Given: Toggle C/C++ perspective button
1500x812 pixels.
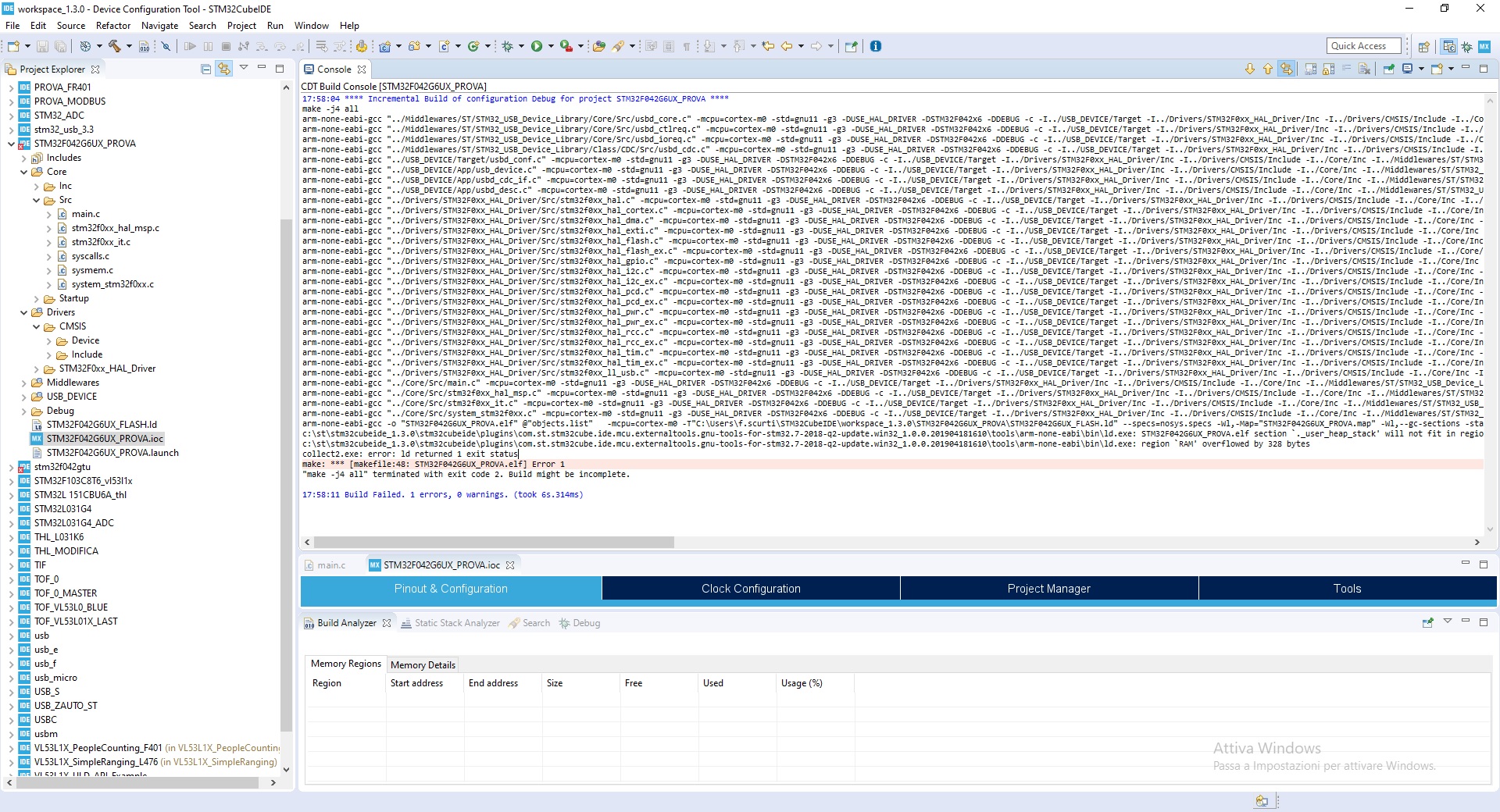Looking at the screenshot, I should (1449, 47).
